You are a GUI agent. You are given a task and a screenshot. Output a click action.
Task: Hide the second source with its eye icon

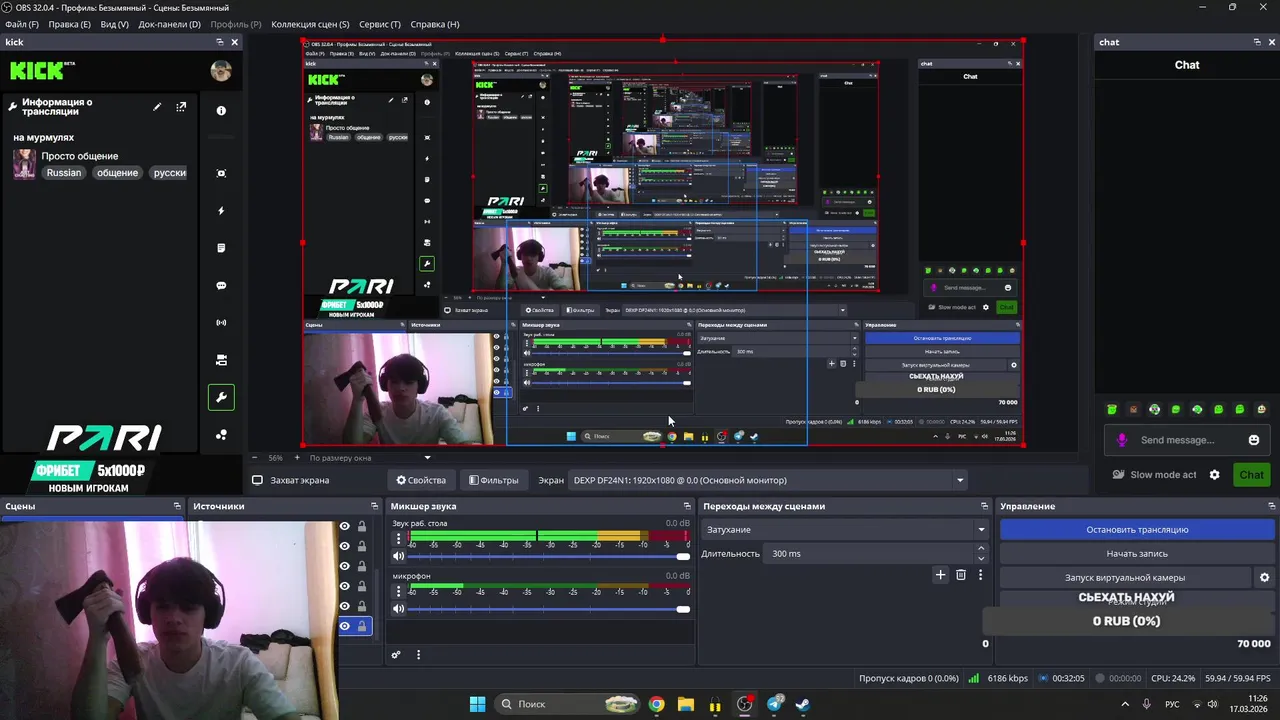point(345,546)
